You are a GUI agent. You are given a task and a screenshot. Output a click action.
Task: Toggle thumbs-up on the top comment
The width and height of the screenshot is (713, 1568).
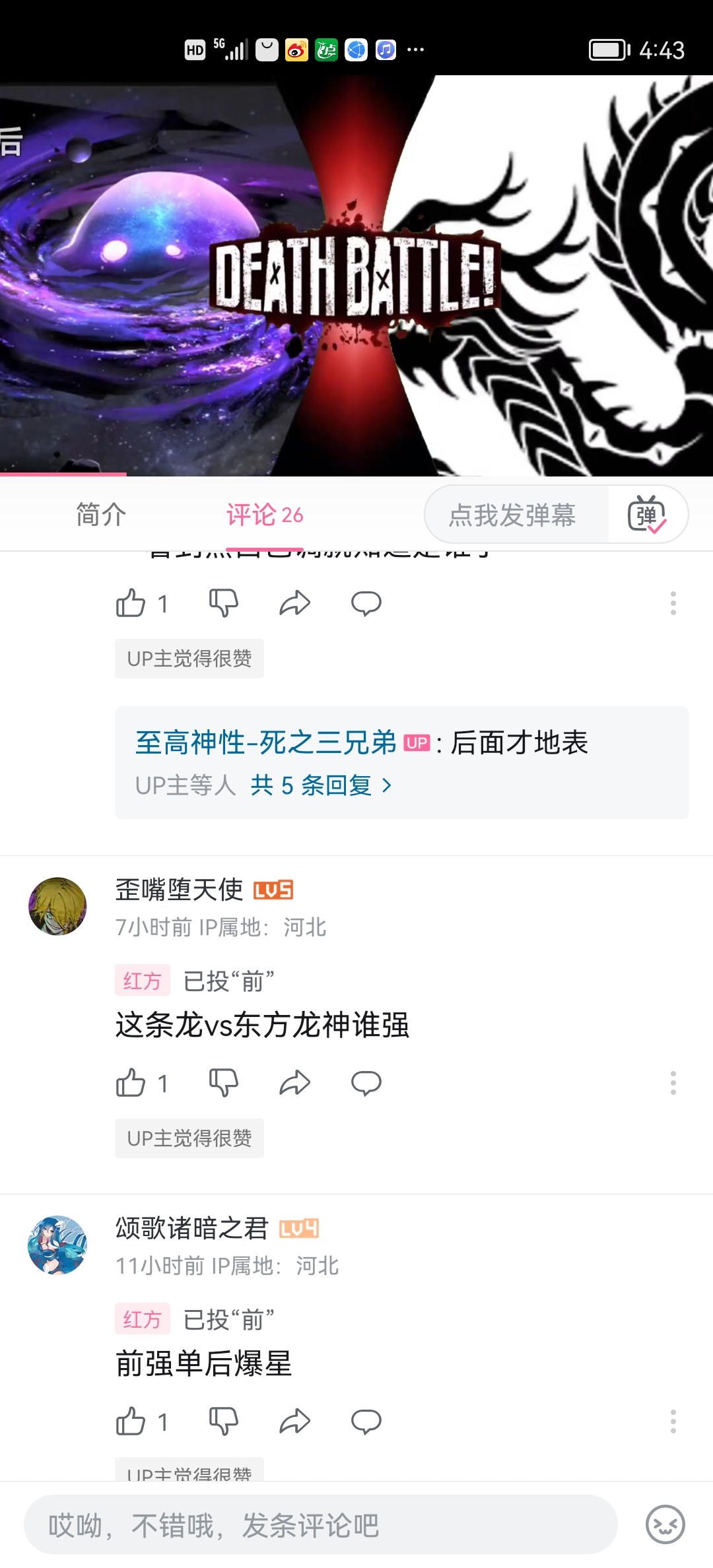point(131,603)
